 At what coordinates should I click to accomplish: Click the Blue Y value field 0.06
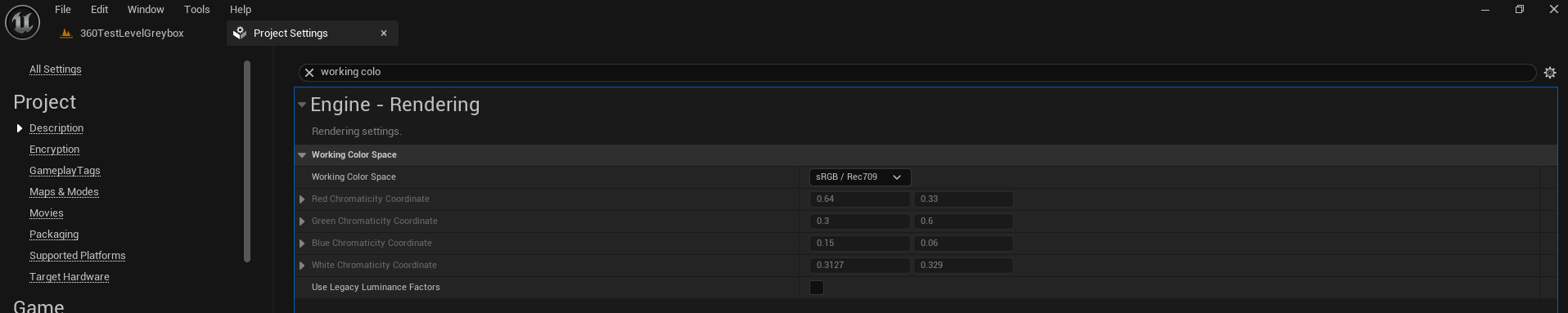point(963,244)
